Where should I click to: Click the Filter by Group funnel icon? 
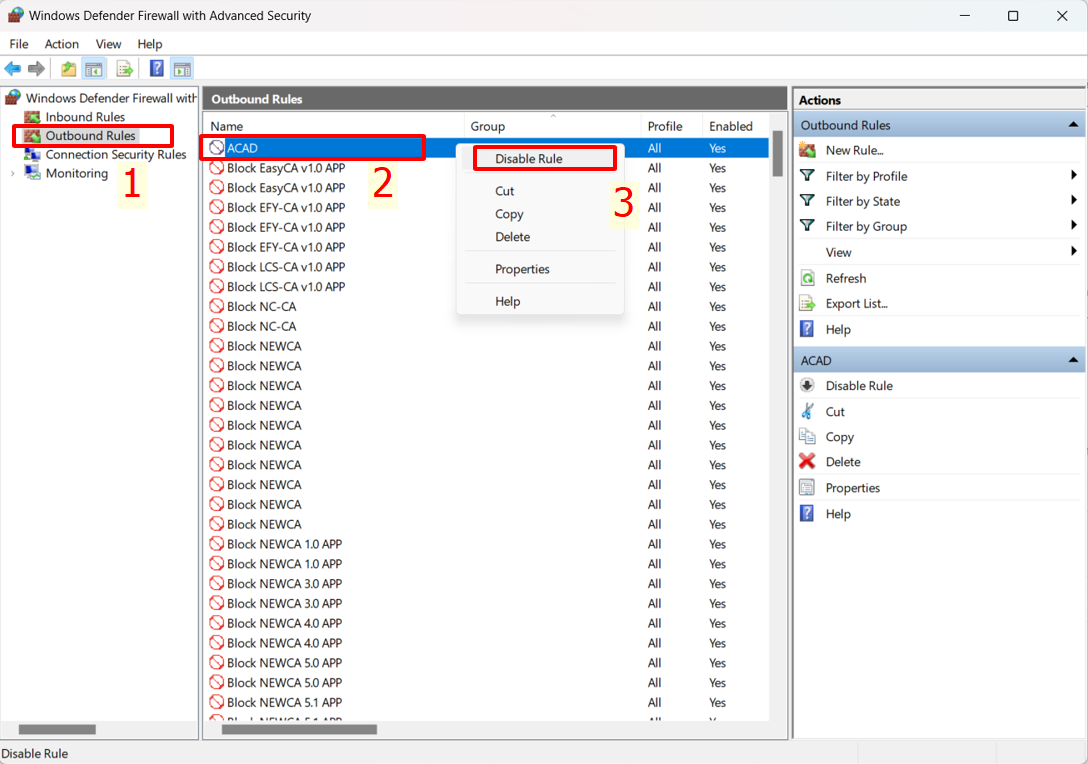pyautogui.click(x=807, y=226)
